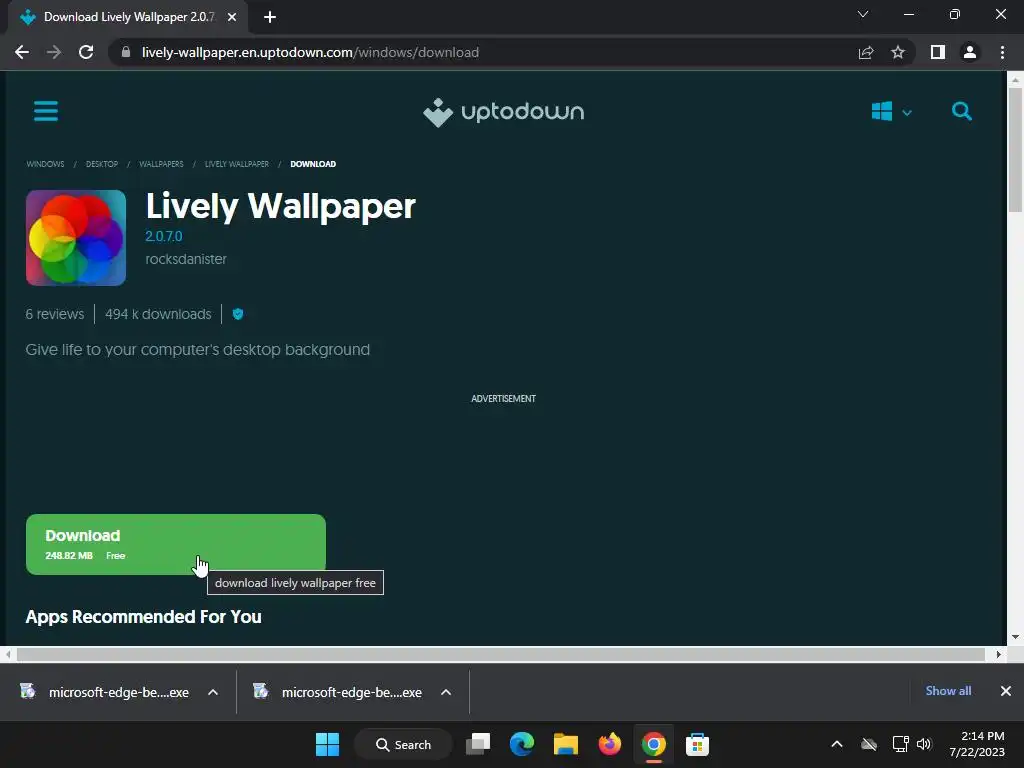
Task: Open Microsoft Store from taskbar
Action: pyautogui.click(x=697, y=744)
